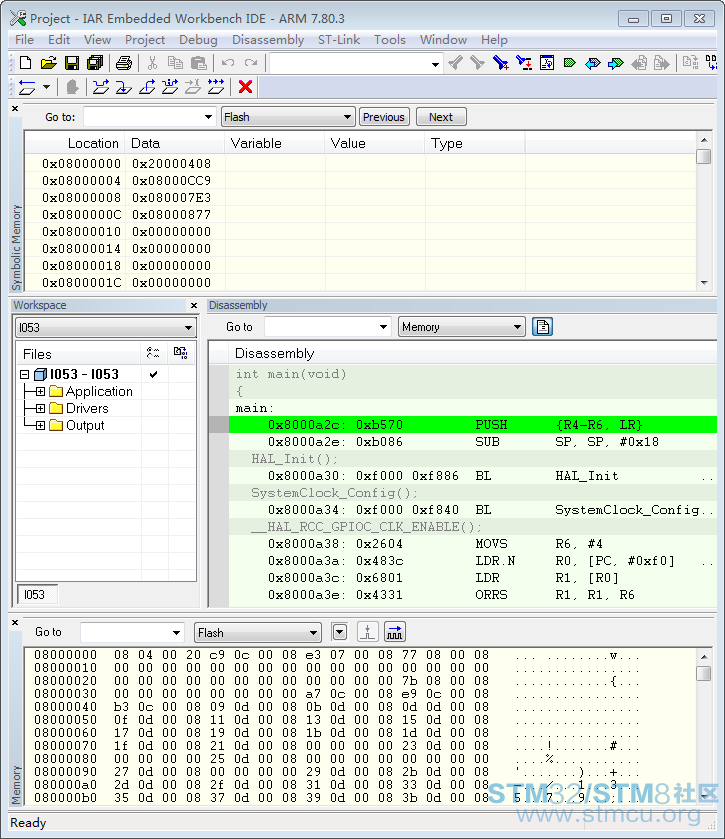Click the Save floppy disk icon

[x=72, y=63]
